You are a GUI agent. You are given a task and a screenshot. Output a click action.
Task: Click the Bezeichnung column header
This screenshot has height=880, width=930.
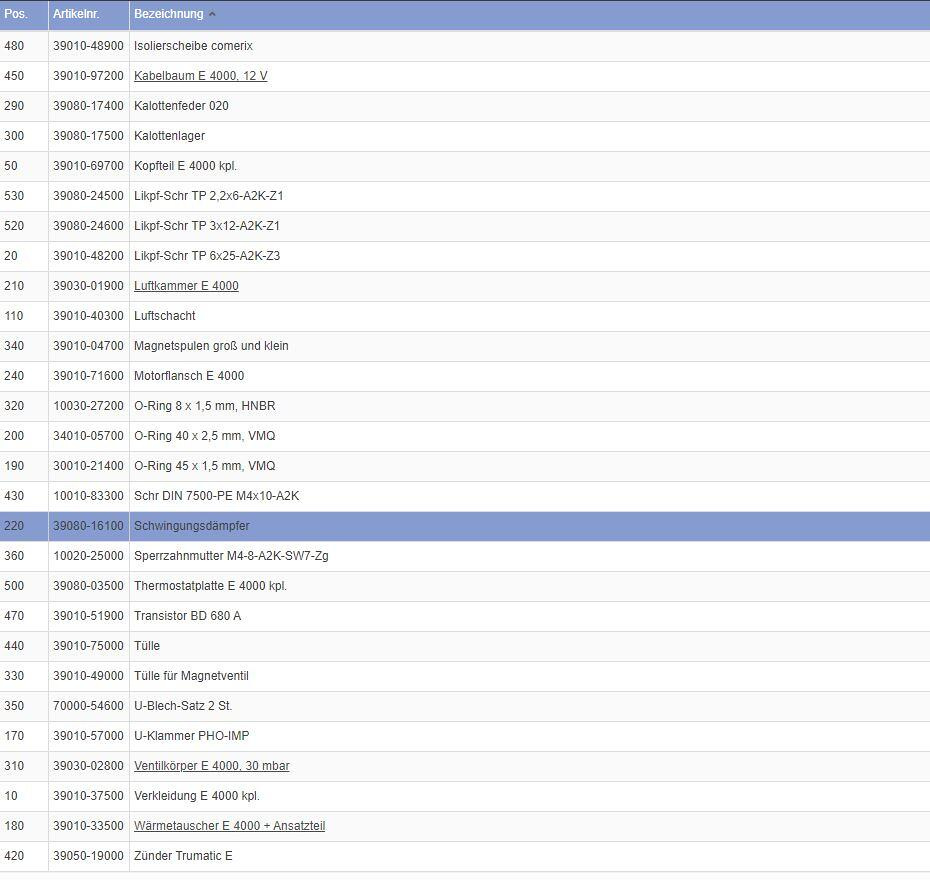pos(168,14)
